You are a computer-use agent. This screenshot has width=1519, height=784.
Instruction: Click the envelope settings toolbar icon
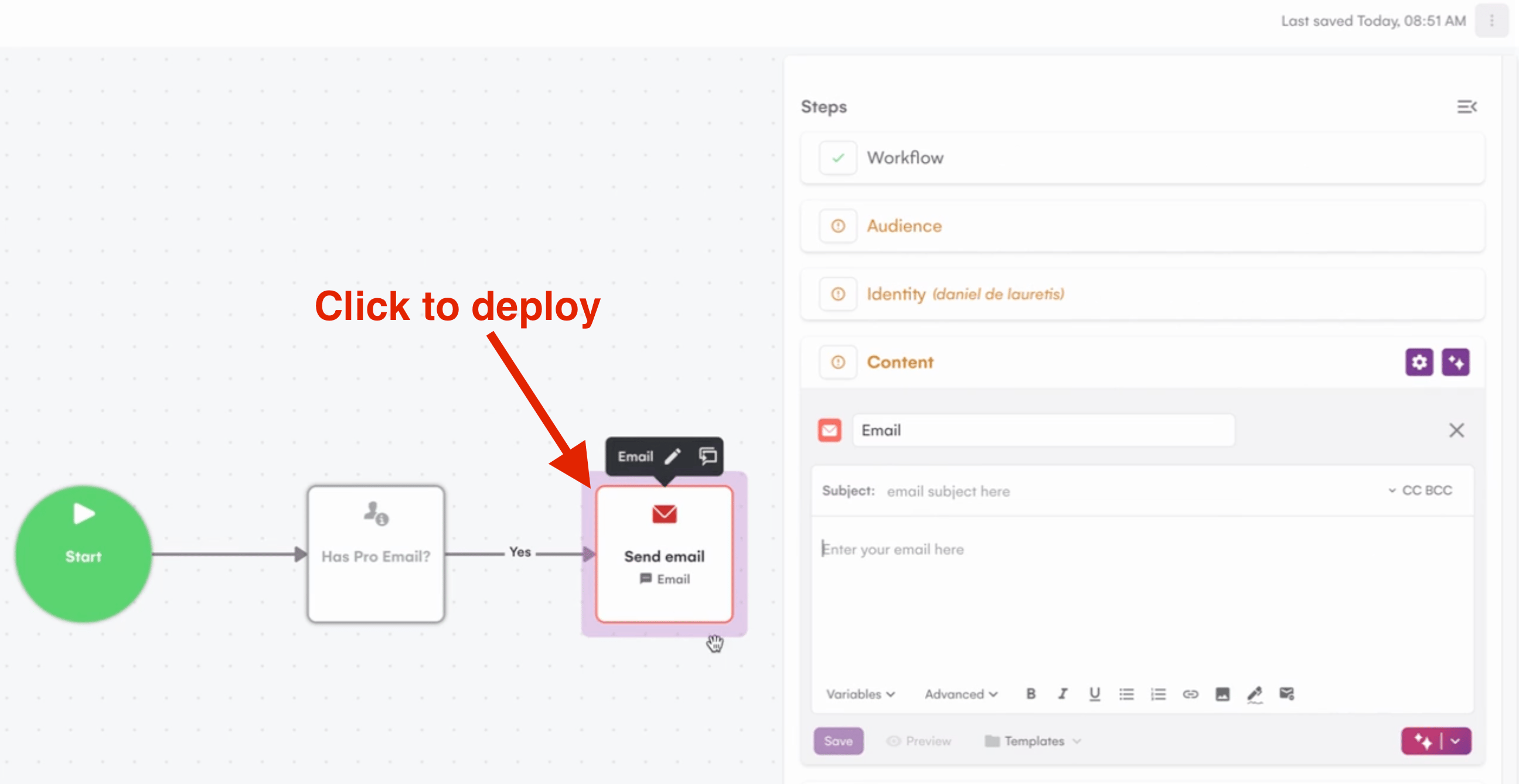[x=1287, y=694]
